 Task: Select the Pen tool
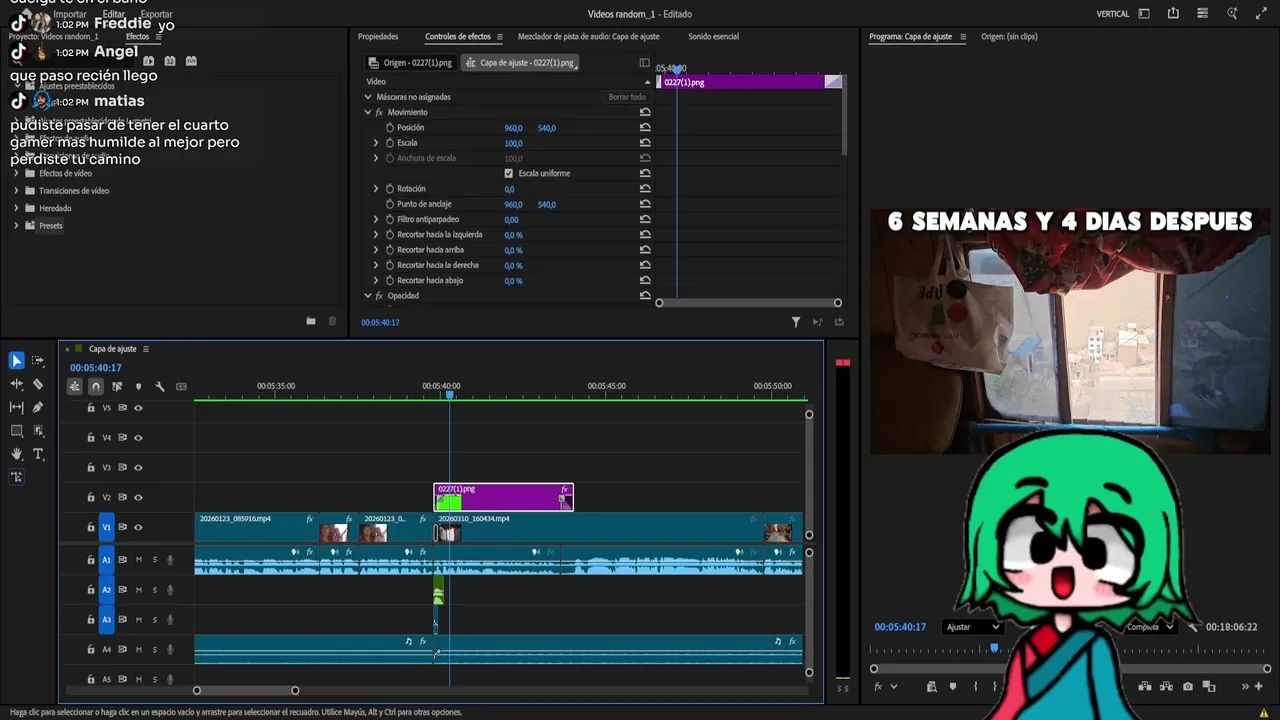click(x=38, y=407)
